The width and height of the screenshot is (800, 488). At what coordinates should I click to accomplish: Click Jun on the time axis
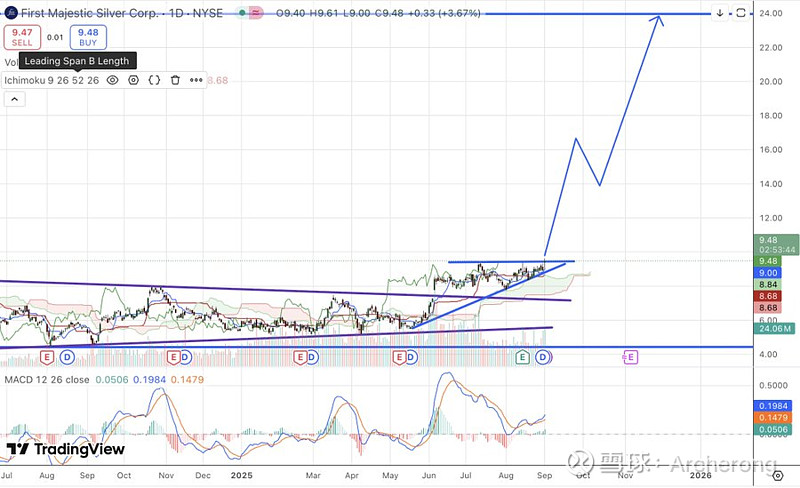(429, 475)
